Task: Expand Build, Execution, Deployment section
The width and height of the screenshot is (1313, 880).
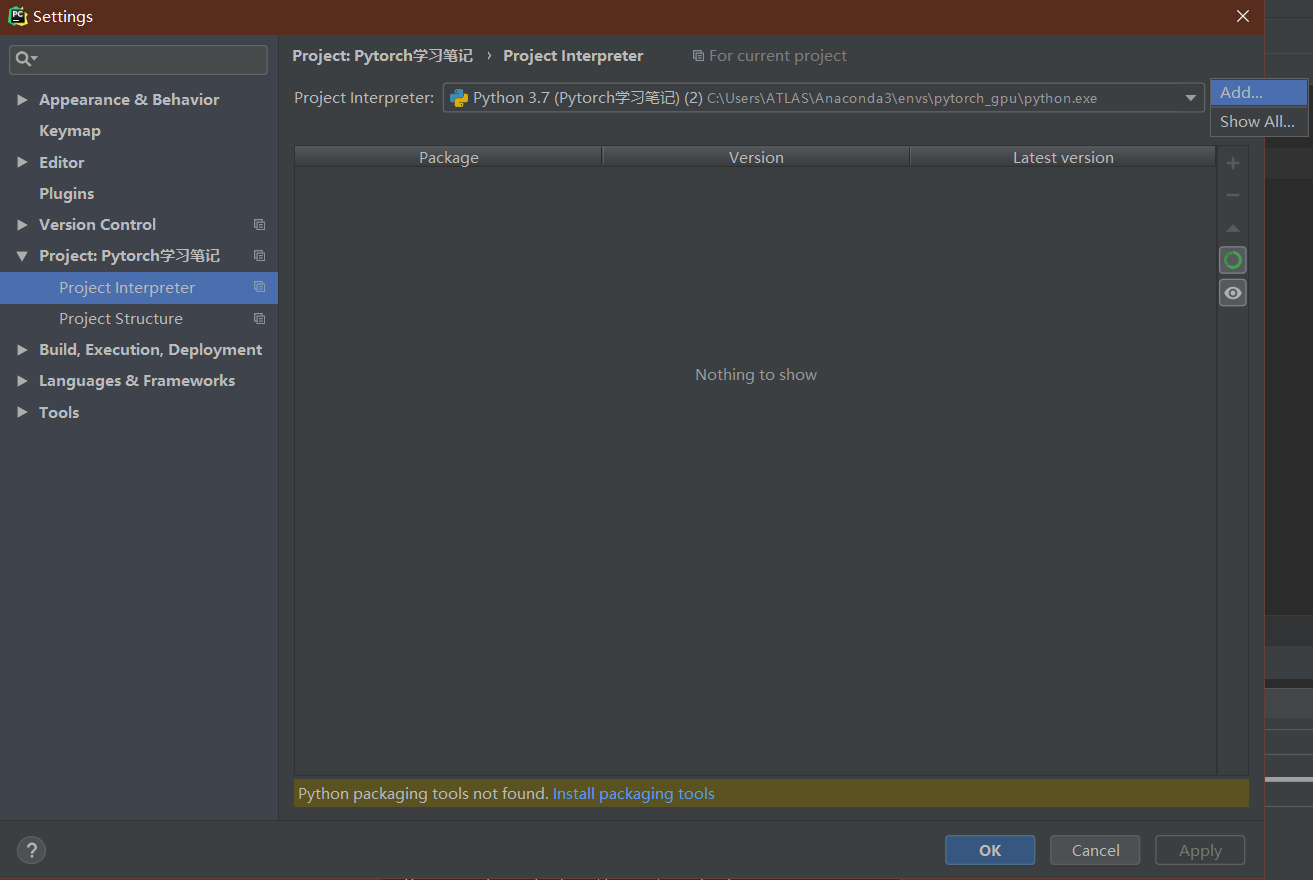Action: [22, 350]
